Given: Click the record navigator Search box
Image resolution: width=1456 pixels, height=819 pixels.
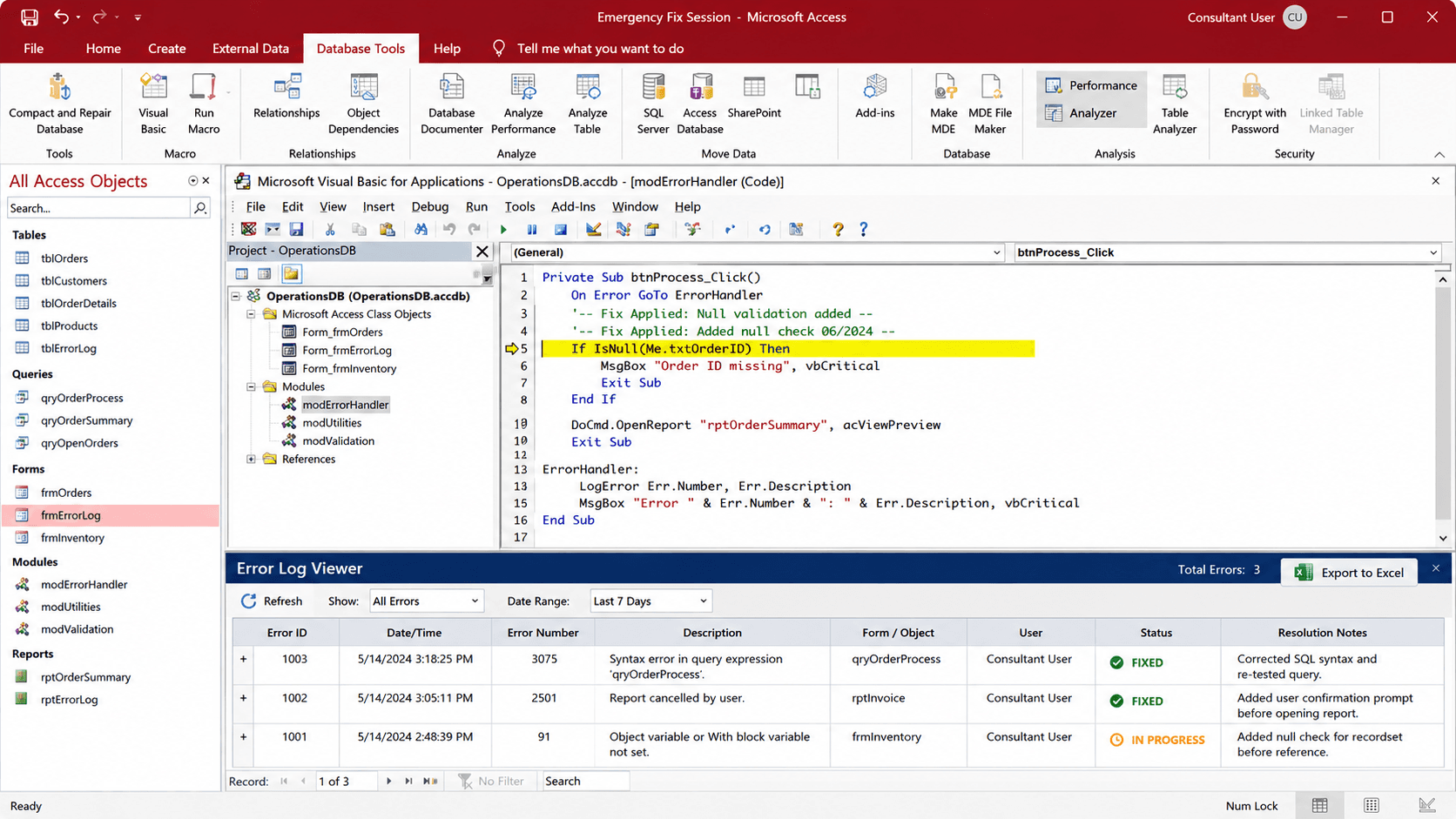Looking at the screenshot, I should tap(585, 782).
